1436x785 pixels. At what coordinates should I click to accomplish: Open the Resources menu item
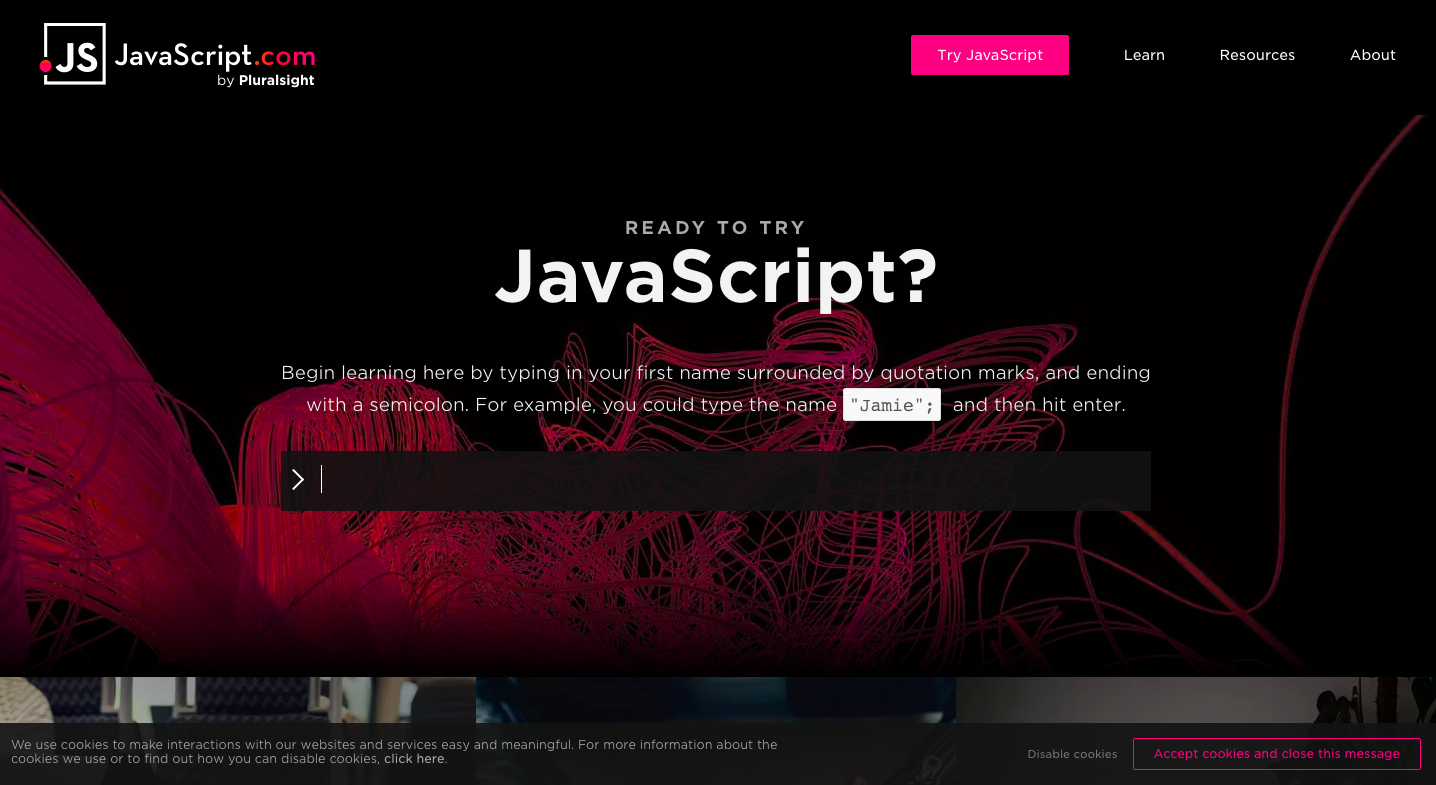[1257, 55]
